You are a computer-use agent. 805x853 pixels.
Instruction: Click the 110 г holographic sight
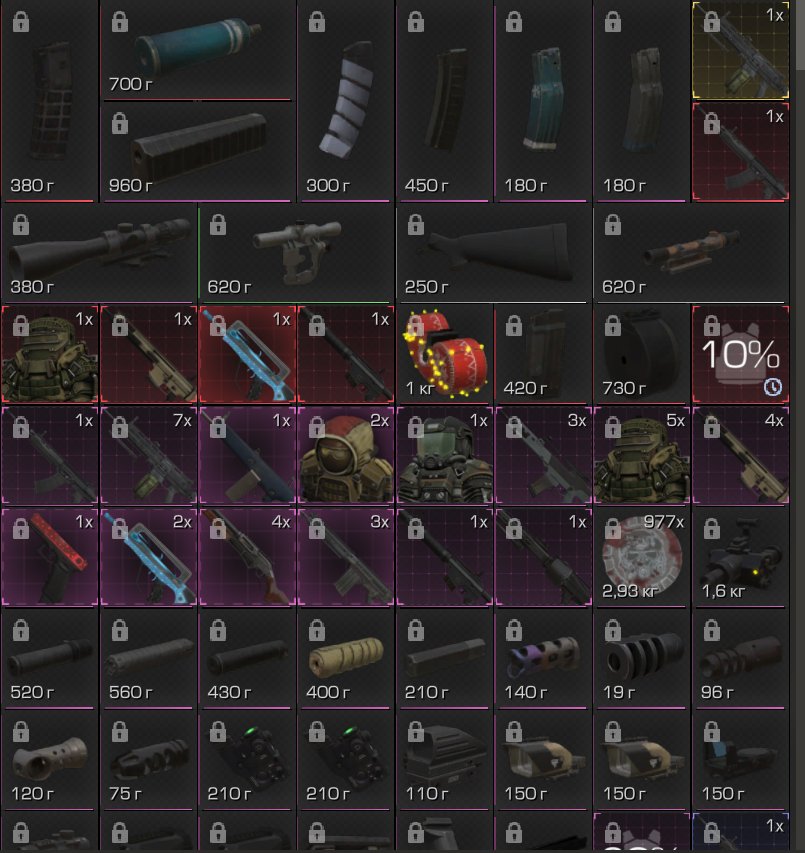(x=445, y=759)
